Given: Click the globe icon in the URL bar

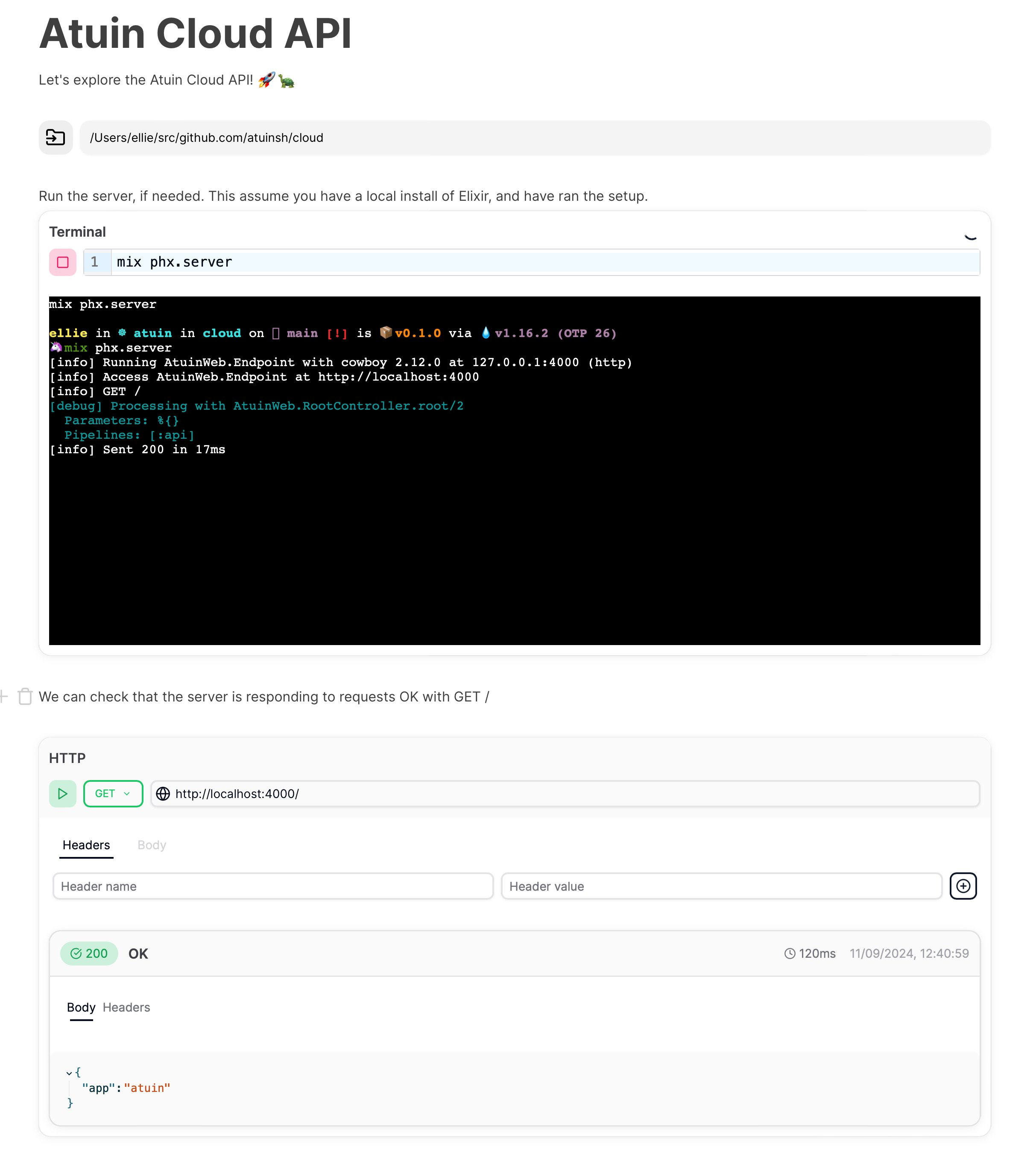Looking at the screenshot, I should (163, 793).
